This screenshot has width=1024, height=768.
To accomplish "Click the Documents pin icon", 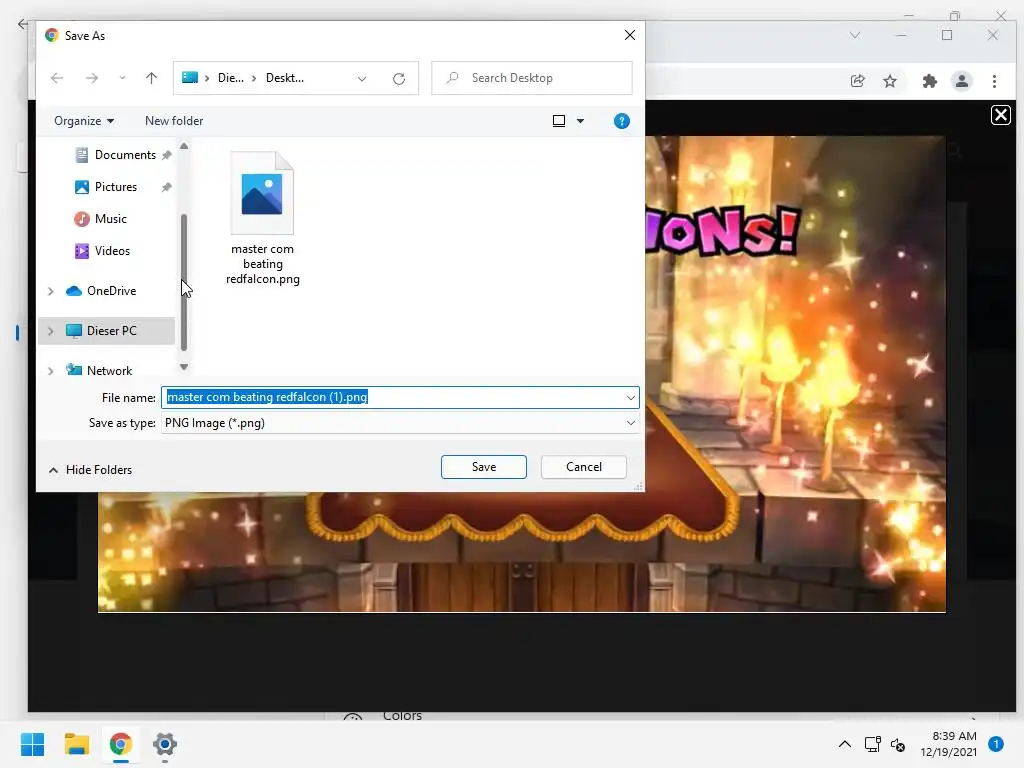I will pos(167,155).
